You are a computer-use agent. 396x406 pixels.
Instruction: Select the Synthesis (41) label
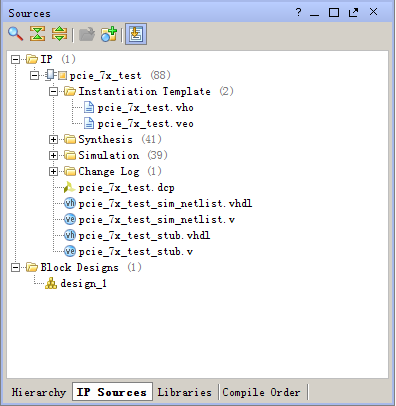tap(120, 139)
